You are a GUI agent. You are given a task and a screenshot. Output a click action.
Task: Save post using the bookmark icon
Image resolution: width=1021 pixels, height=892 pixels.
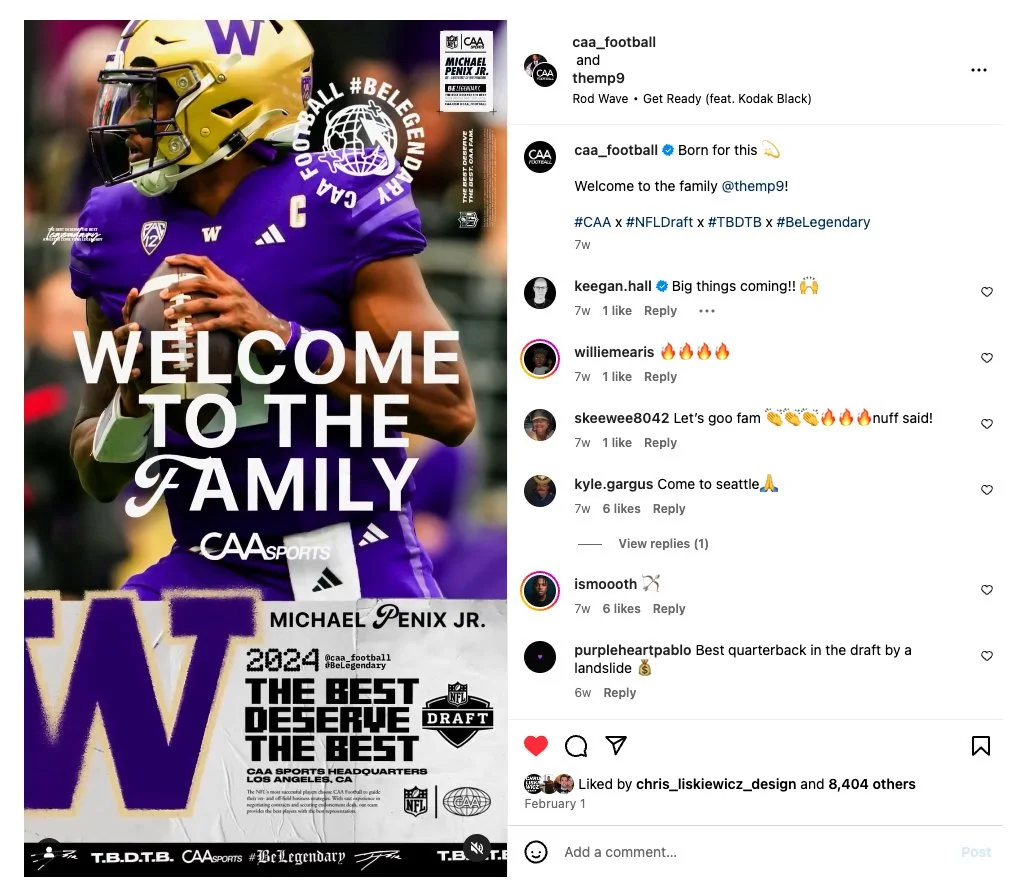(x=981, y=746)
